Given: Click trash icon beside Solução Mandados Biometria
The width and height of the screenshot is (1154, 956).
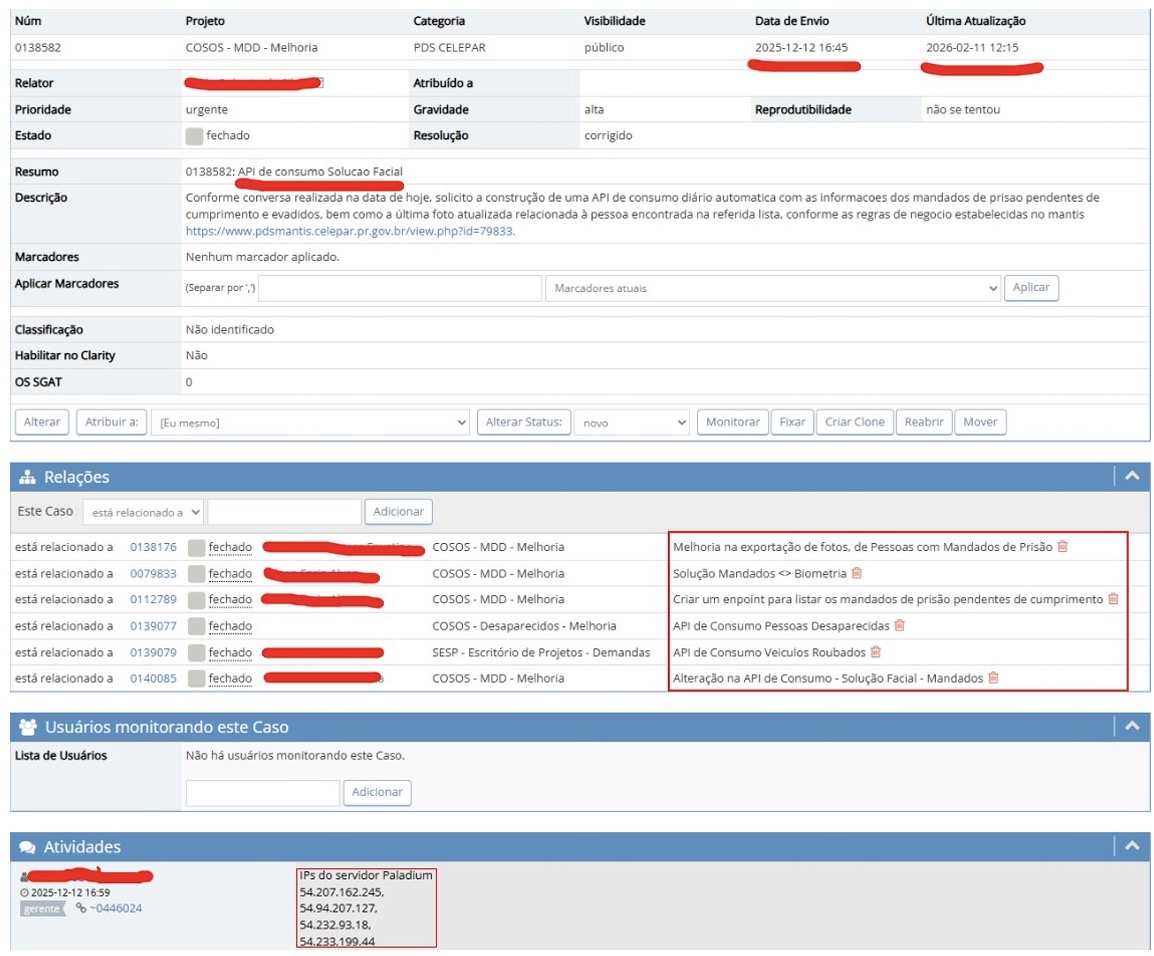Looking at the screenshot, I should tap(857, 573).
